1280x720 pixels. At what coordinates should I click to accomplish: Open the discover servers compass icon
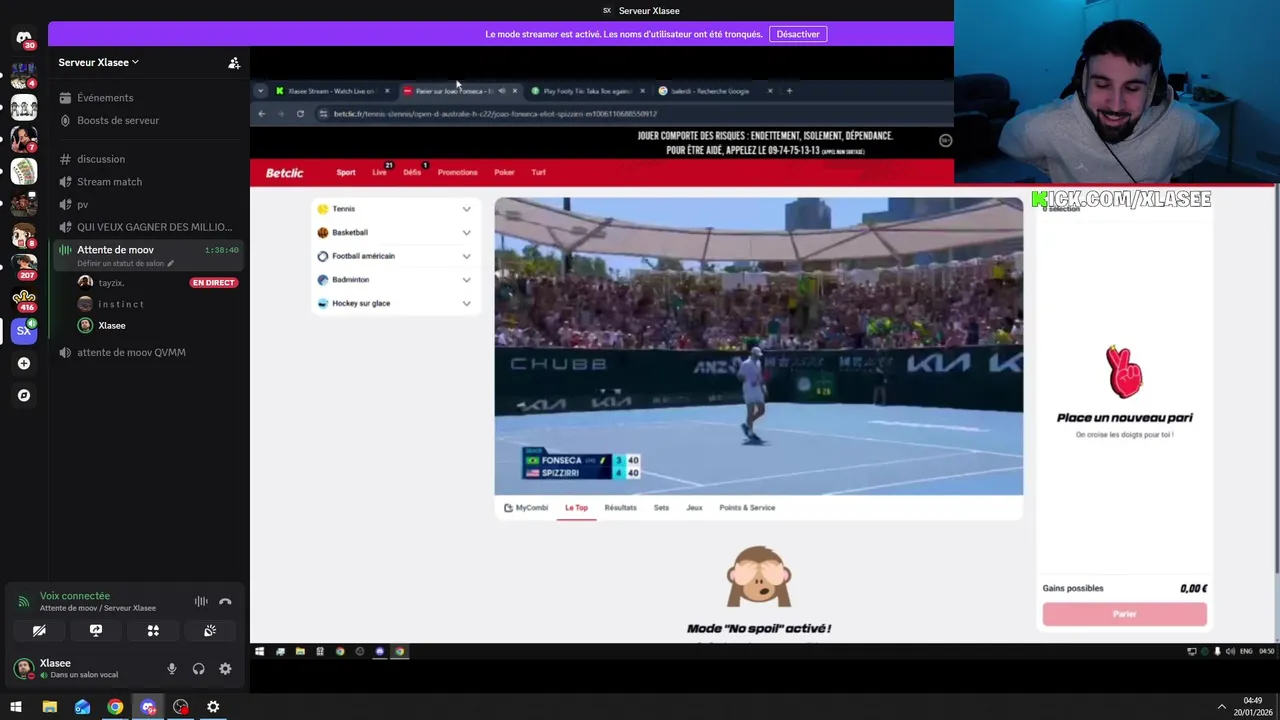pyautogui.click(x=24, y=395)
